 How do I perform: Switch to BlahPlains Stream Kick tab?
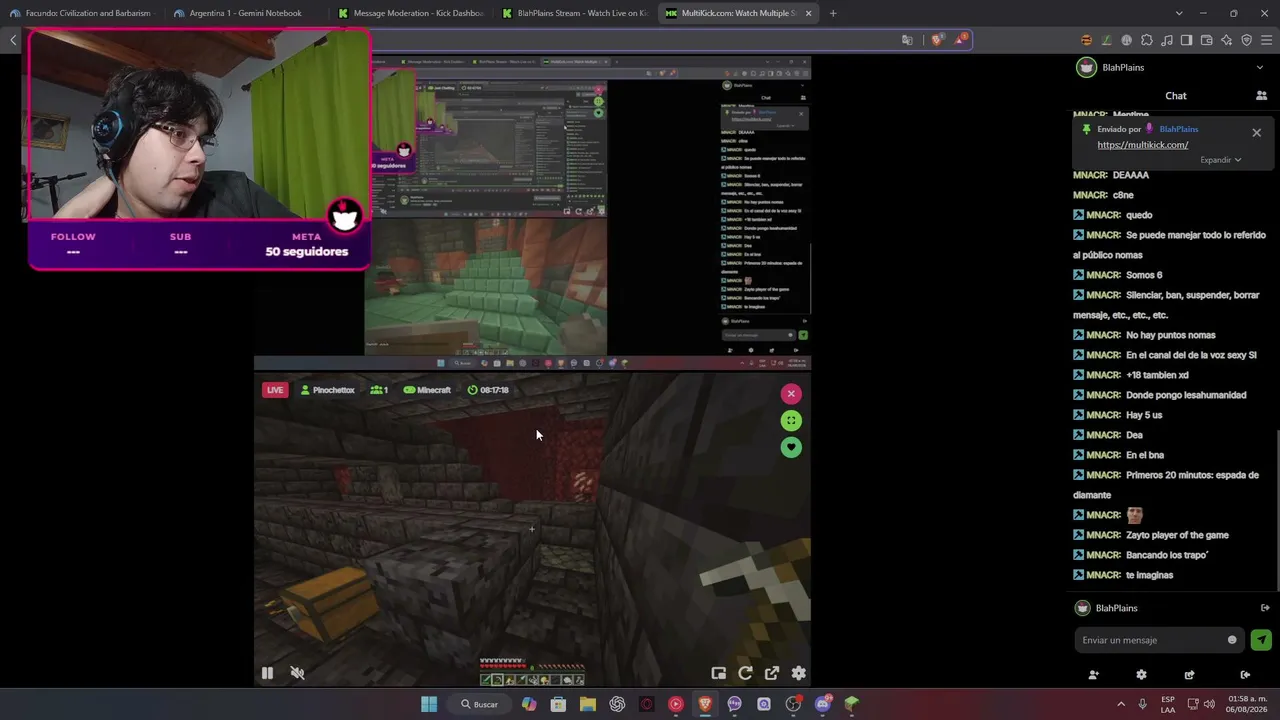[574, 13]
